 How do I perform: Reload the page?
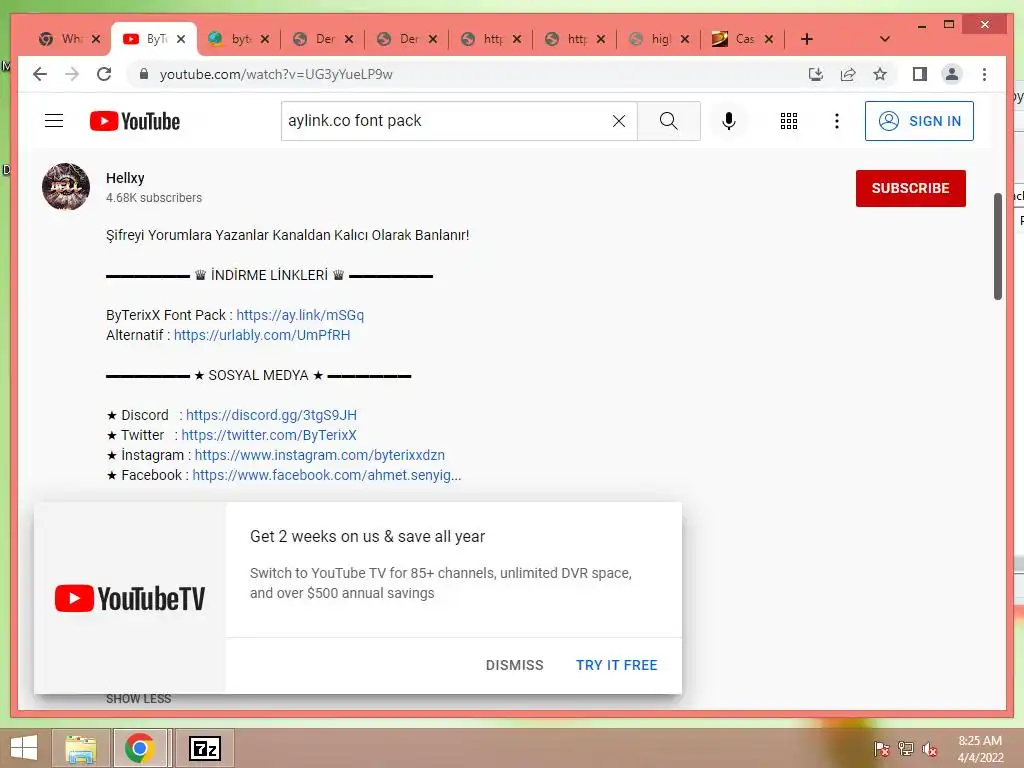104,74
